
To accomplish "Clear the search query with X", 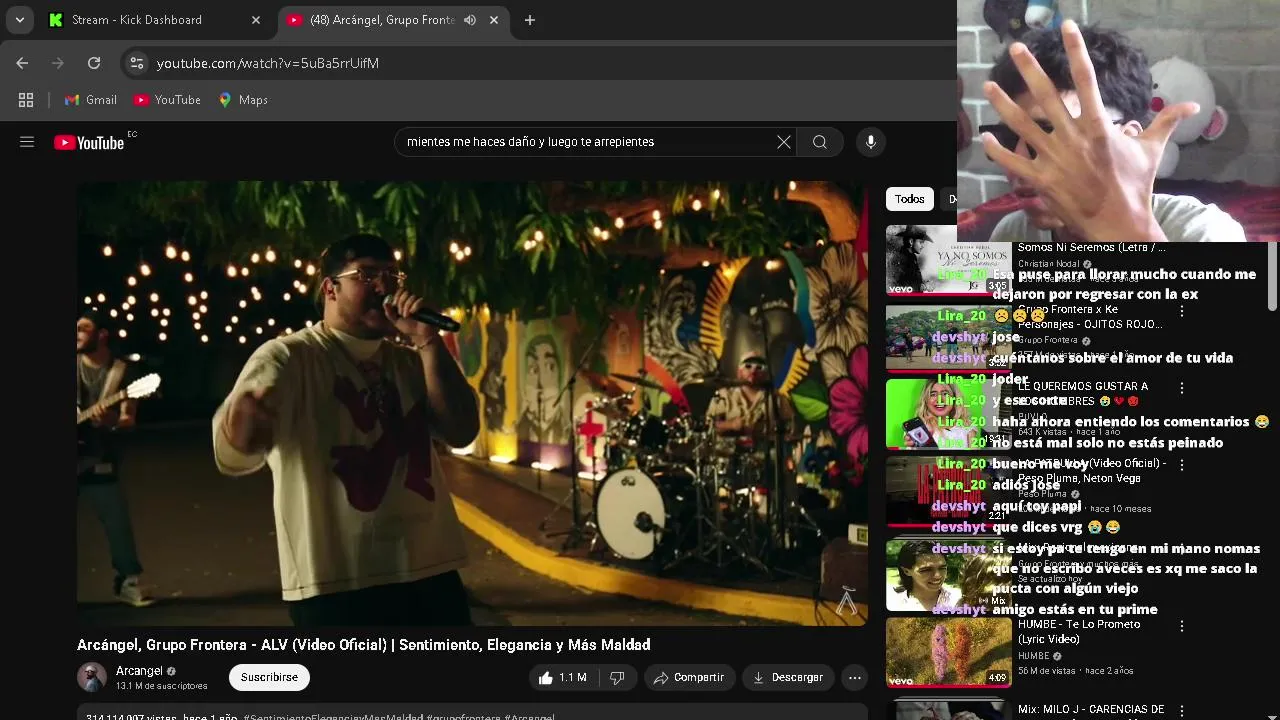I will [x=784, y=142].
